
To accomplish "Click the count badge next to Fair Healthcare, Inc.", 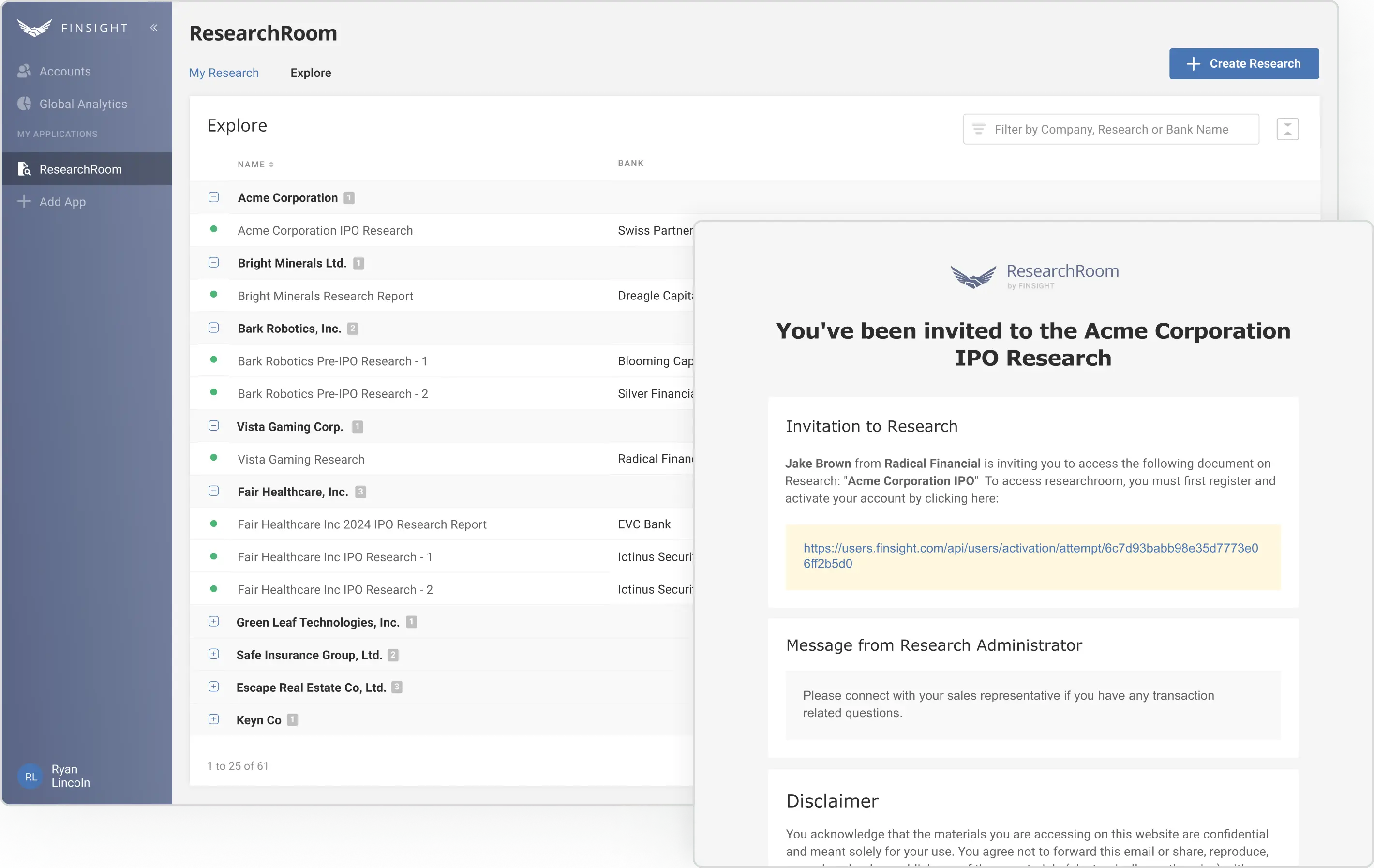I will click(x=360, y=492).
